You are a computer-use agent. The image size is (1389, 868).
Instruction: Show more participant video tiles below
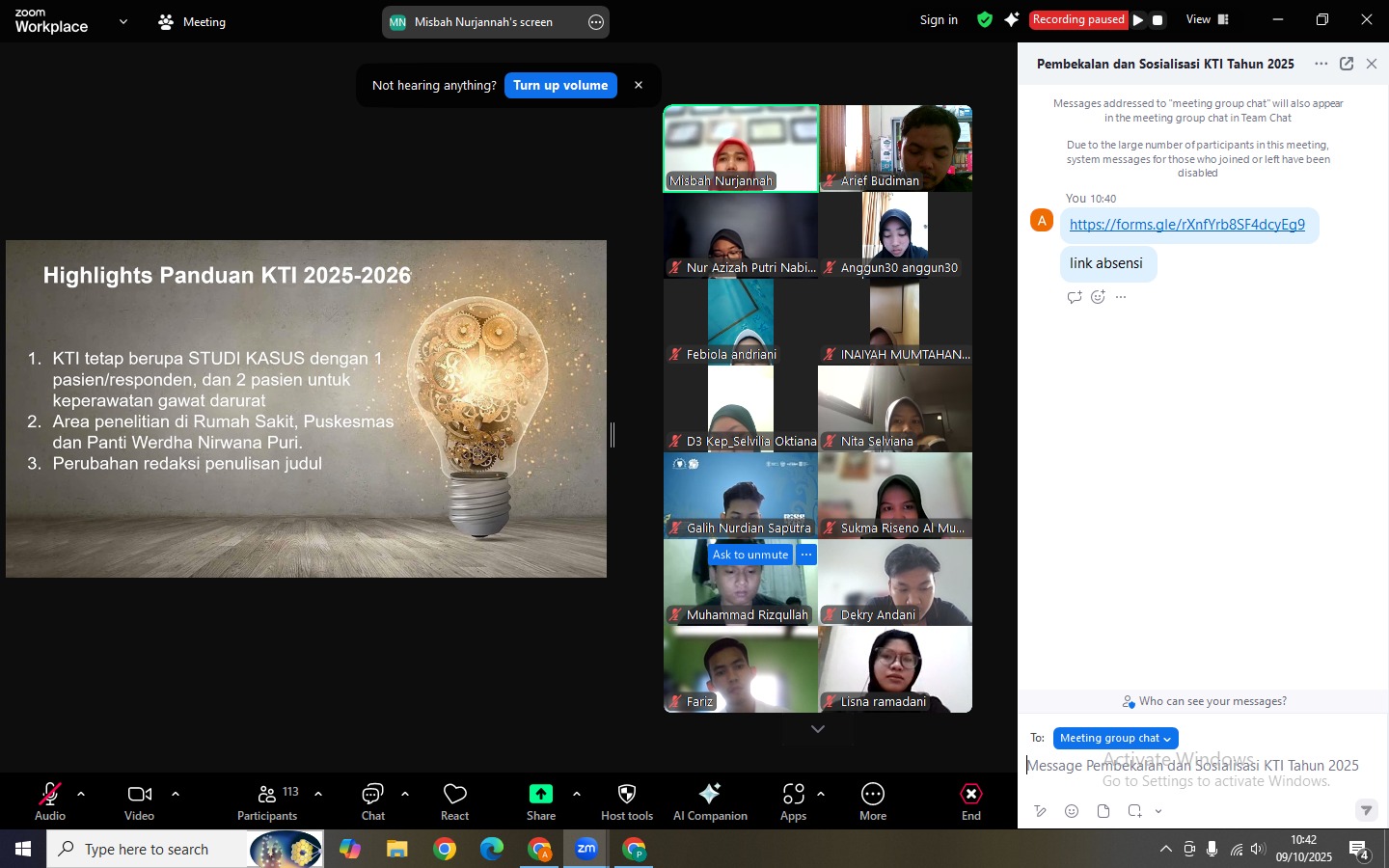[818, 729]
